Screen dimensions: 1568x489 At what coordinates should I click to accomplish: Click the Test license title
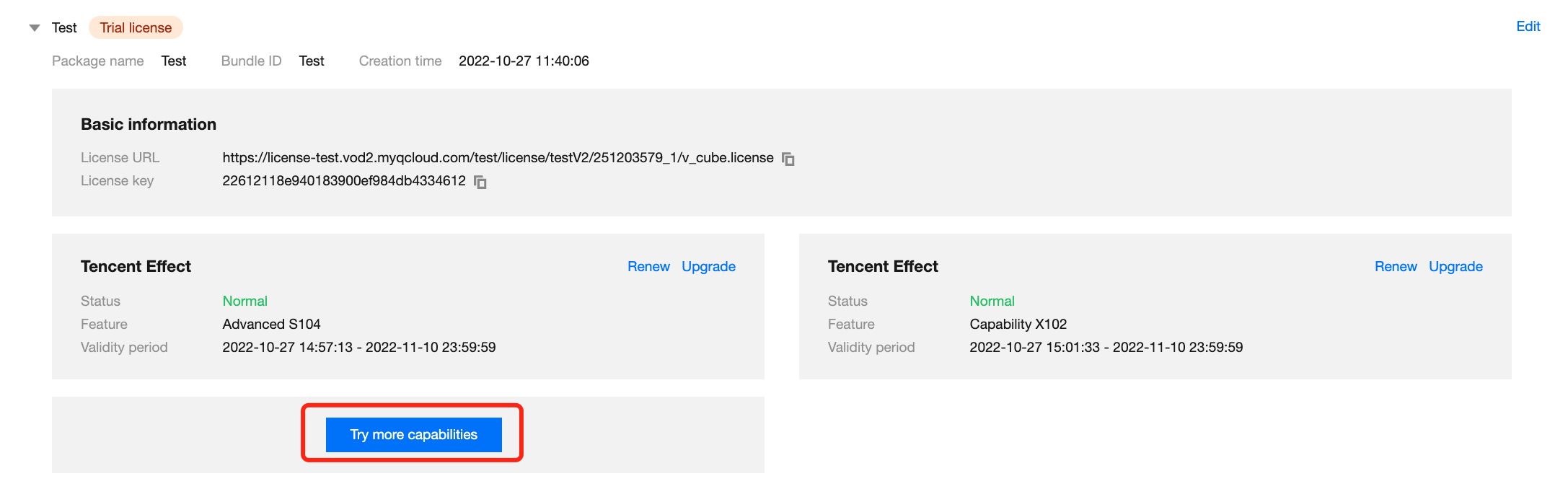[x=64, y=28]
